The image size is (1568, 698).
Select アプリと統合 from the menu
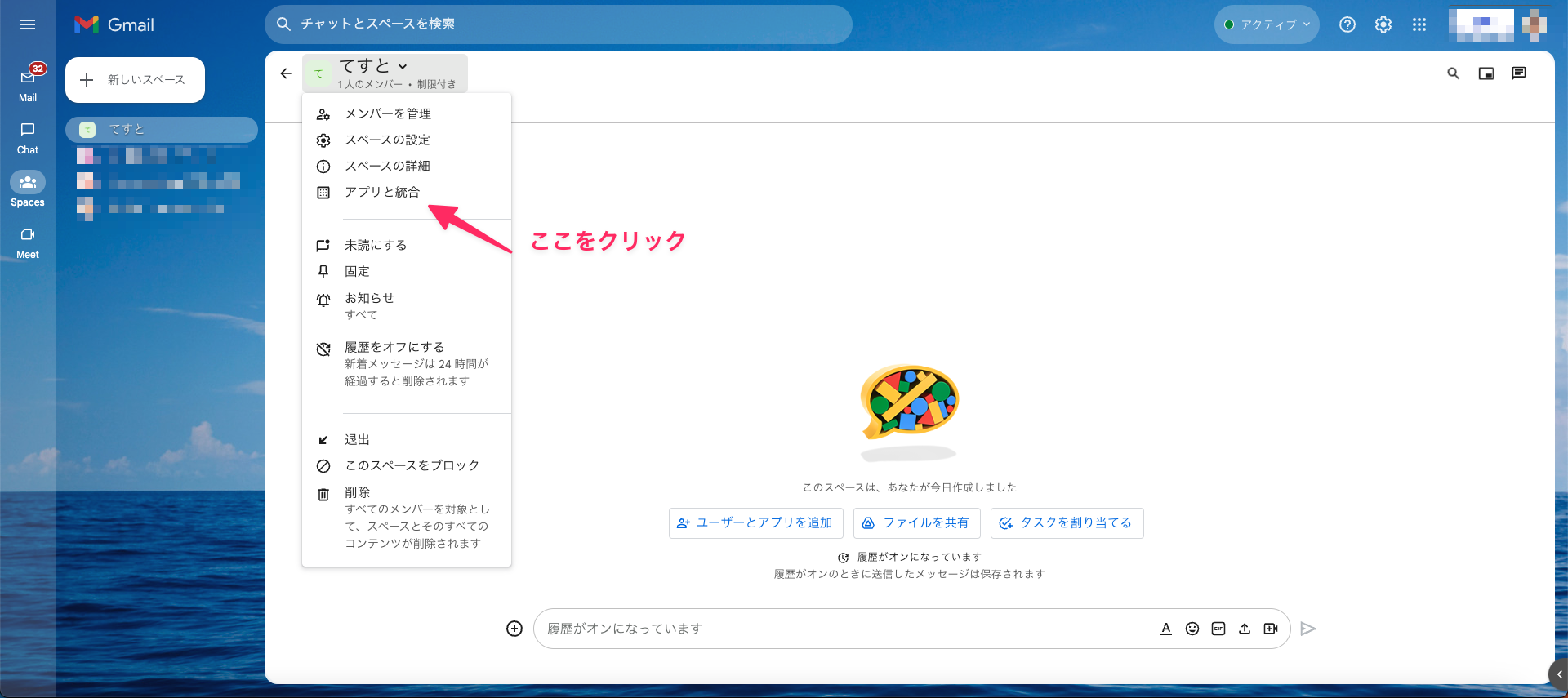click(x=382, y=192)
